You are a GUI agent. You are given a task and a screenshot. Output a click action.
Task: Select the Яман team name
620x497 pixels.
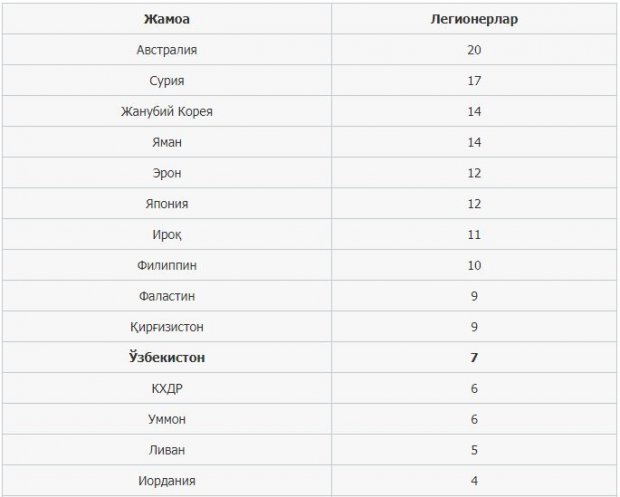pyautogui.click(x=167, y=142)
